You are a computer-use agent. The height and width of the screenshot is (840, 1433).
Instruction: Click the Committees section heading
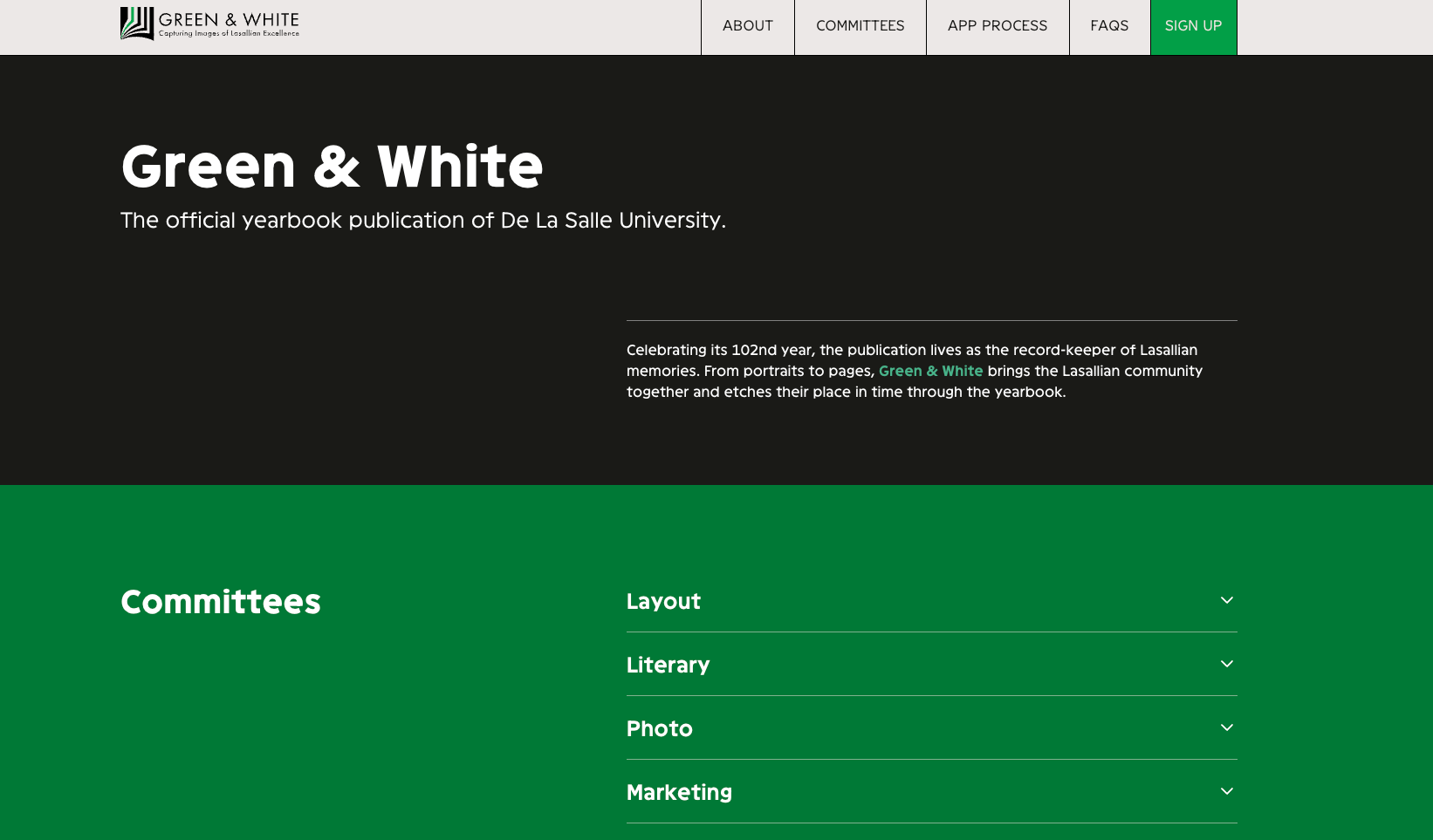click(x=221, y=602)
